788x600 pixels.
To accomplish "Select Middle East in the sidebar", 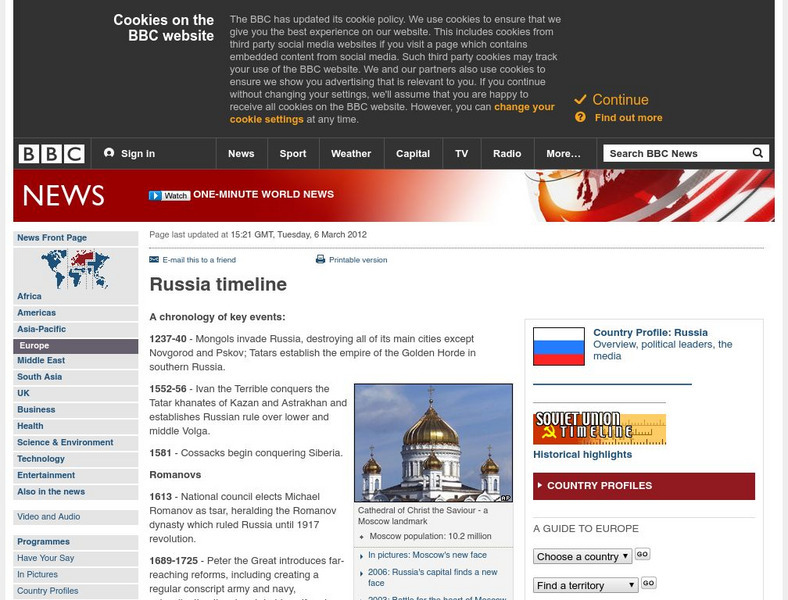I will point(75,360).
